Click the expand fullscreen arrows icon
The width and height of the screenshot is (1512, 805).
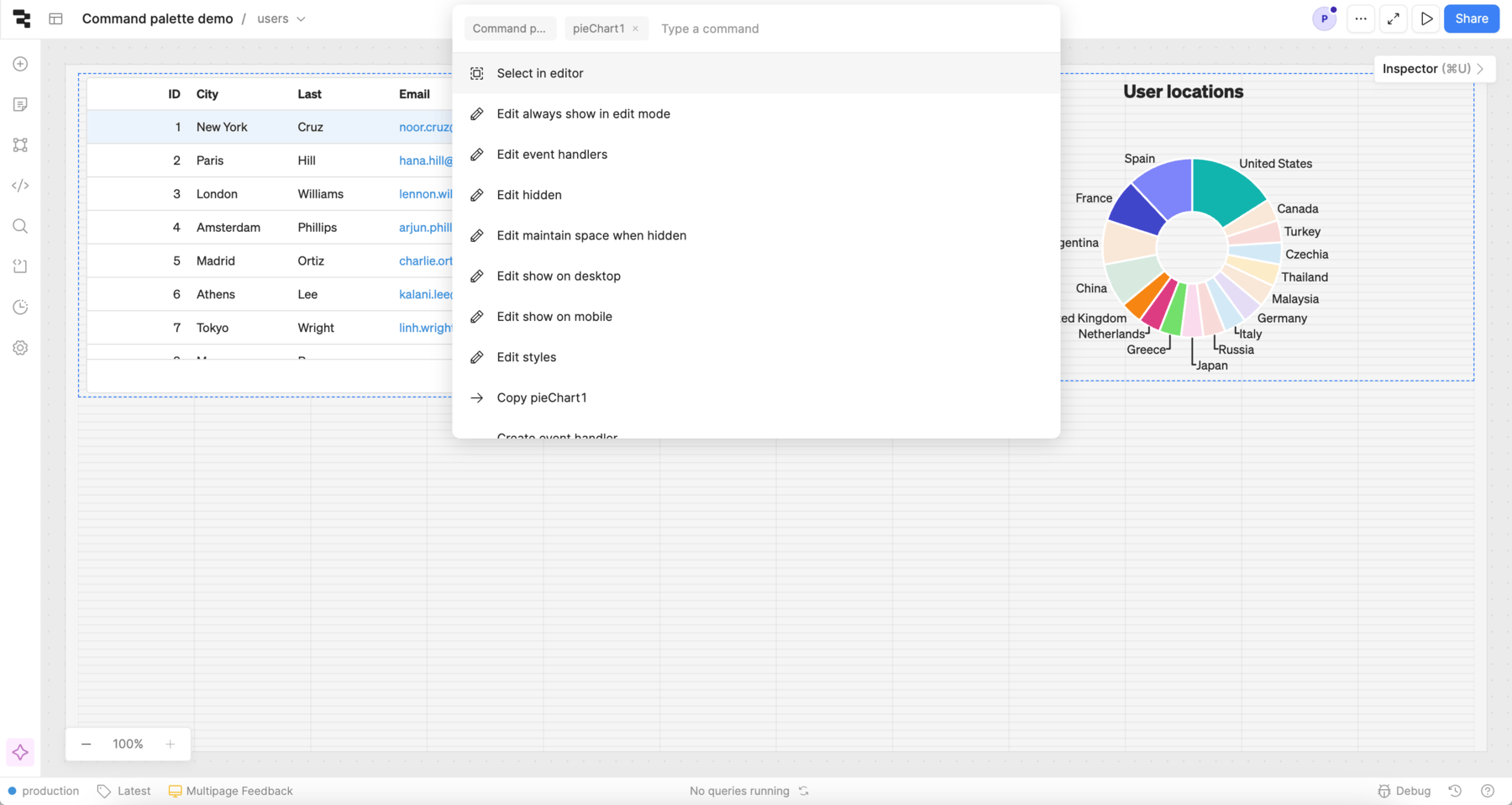click(x=1394, y=18)
